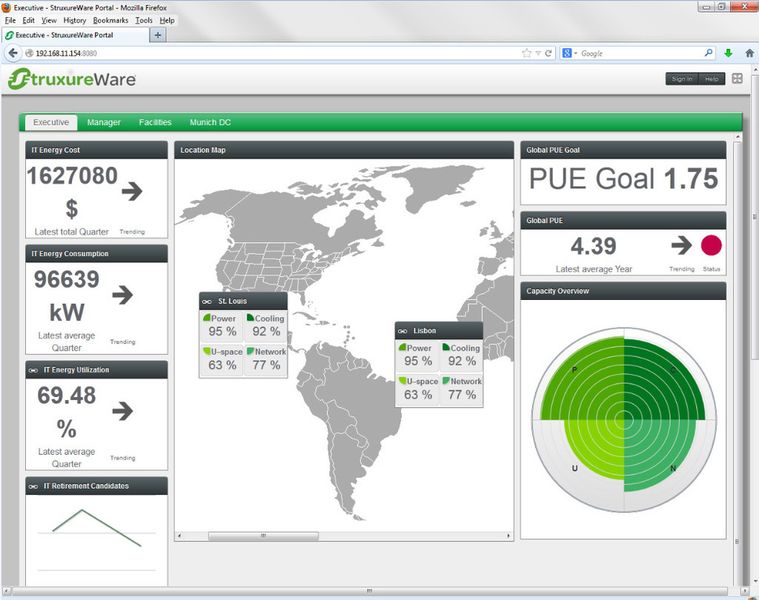The image size is (759, 600).
Task: Click the search magnifier icon in Google box
Action: click(708, 53)
